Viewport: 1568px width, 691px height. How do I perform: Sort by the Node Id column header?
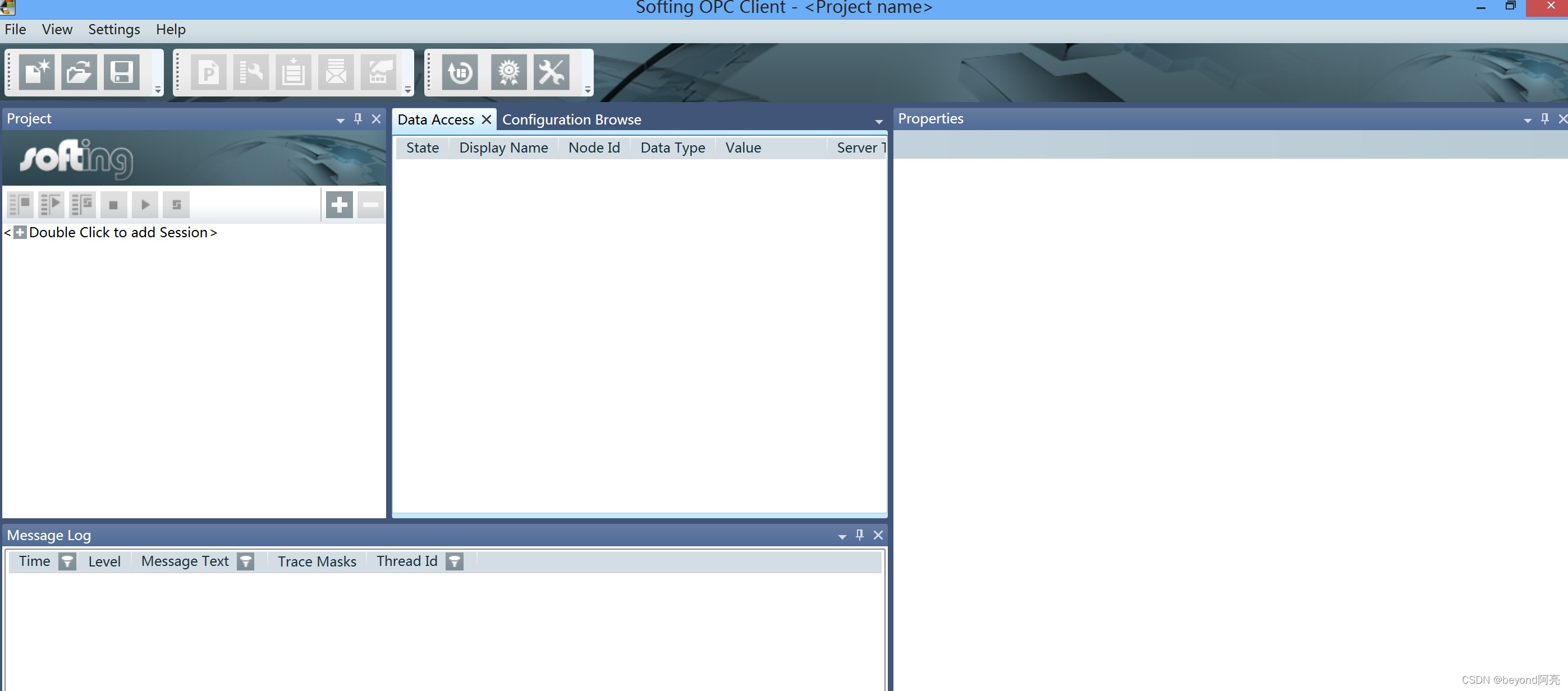594,148
